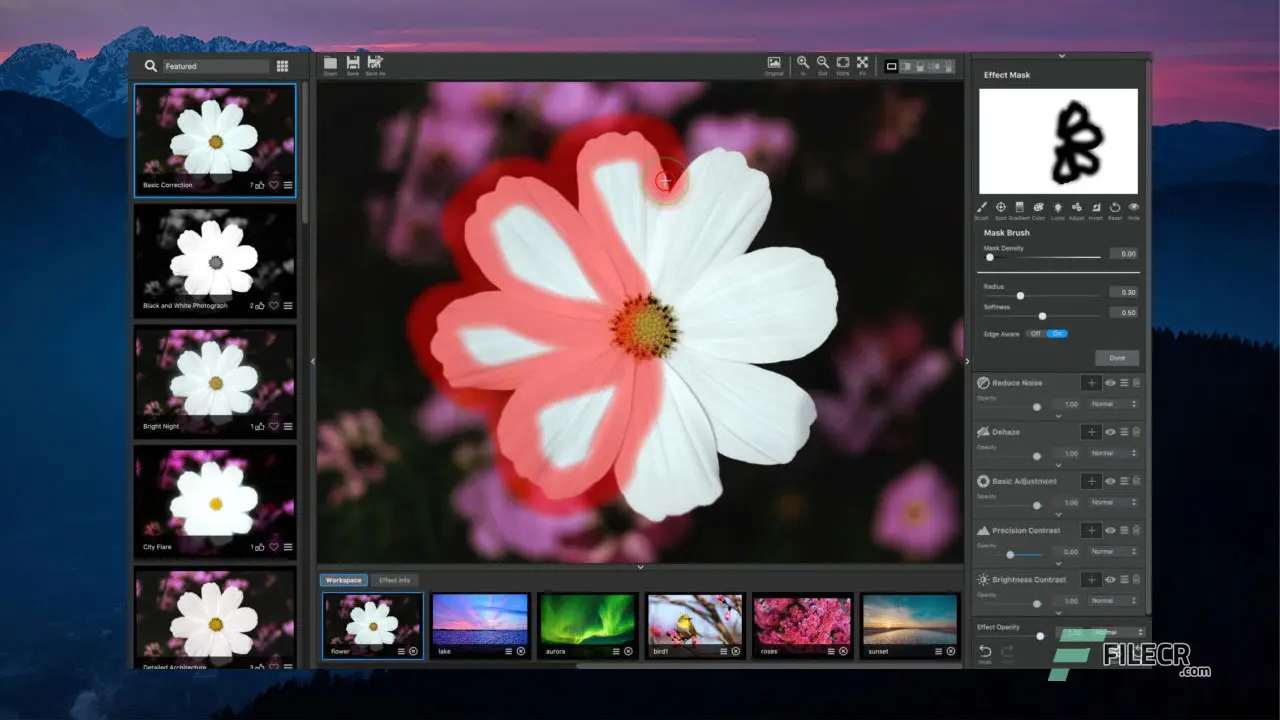This screenshot has width=1280, height=720.
Task: Open the Dehaze blend mode dropdown
Action: click(x=1113, y=453)
